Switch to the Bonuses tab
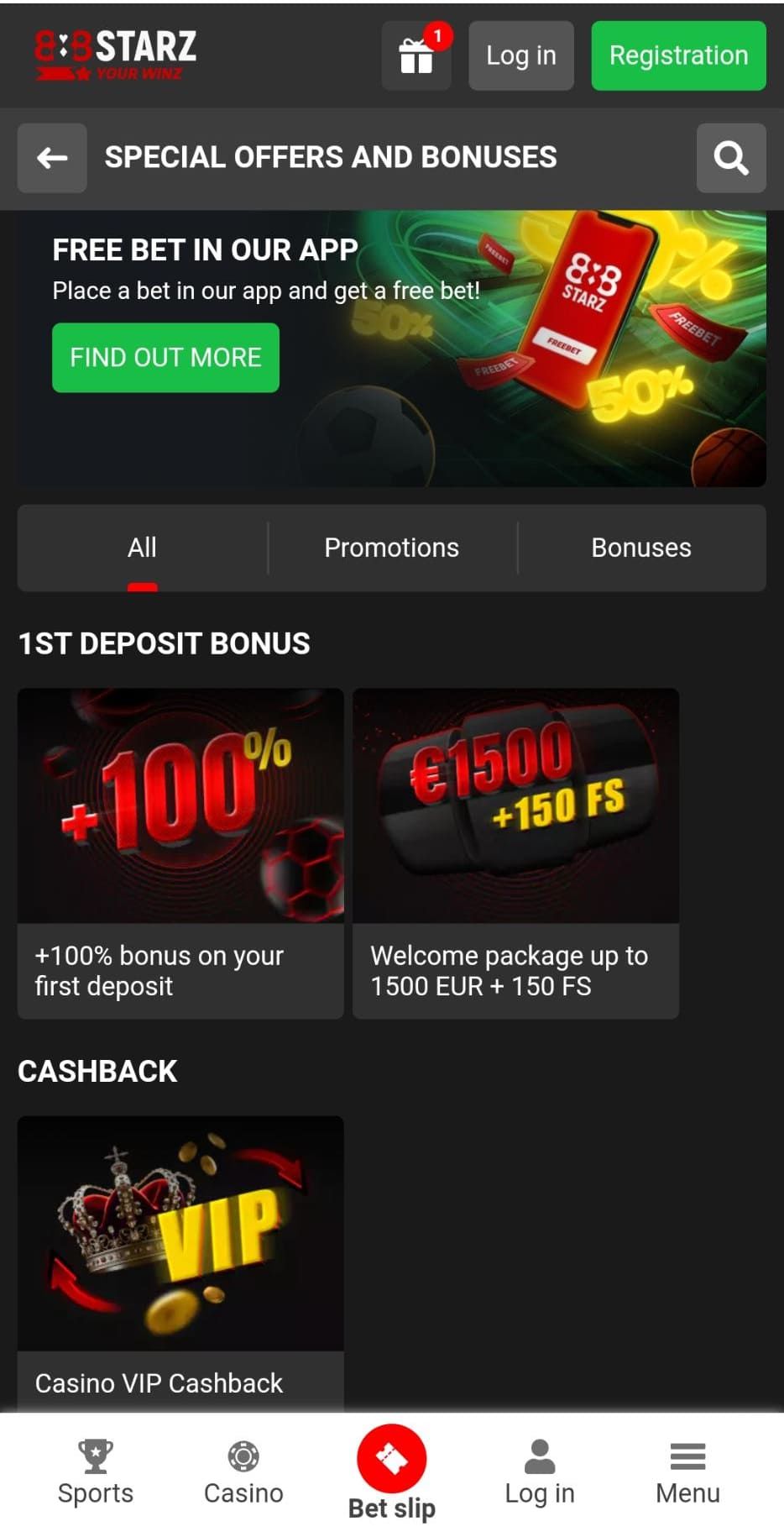The height and width of the screenshot is (1532, 784). point(641,548)
